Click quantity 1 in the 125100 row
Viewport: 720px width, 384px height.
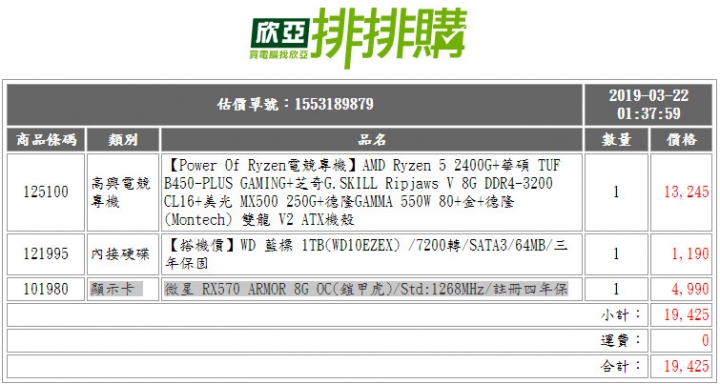click(616, 192)
